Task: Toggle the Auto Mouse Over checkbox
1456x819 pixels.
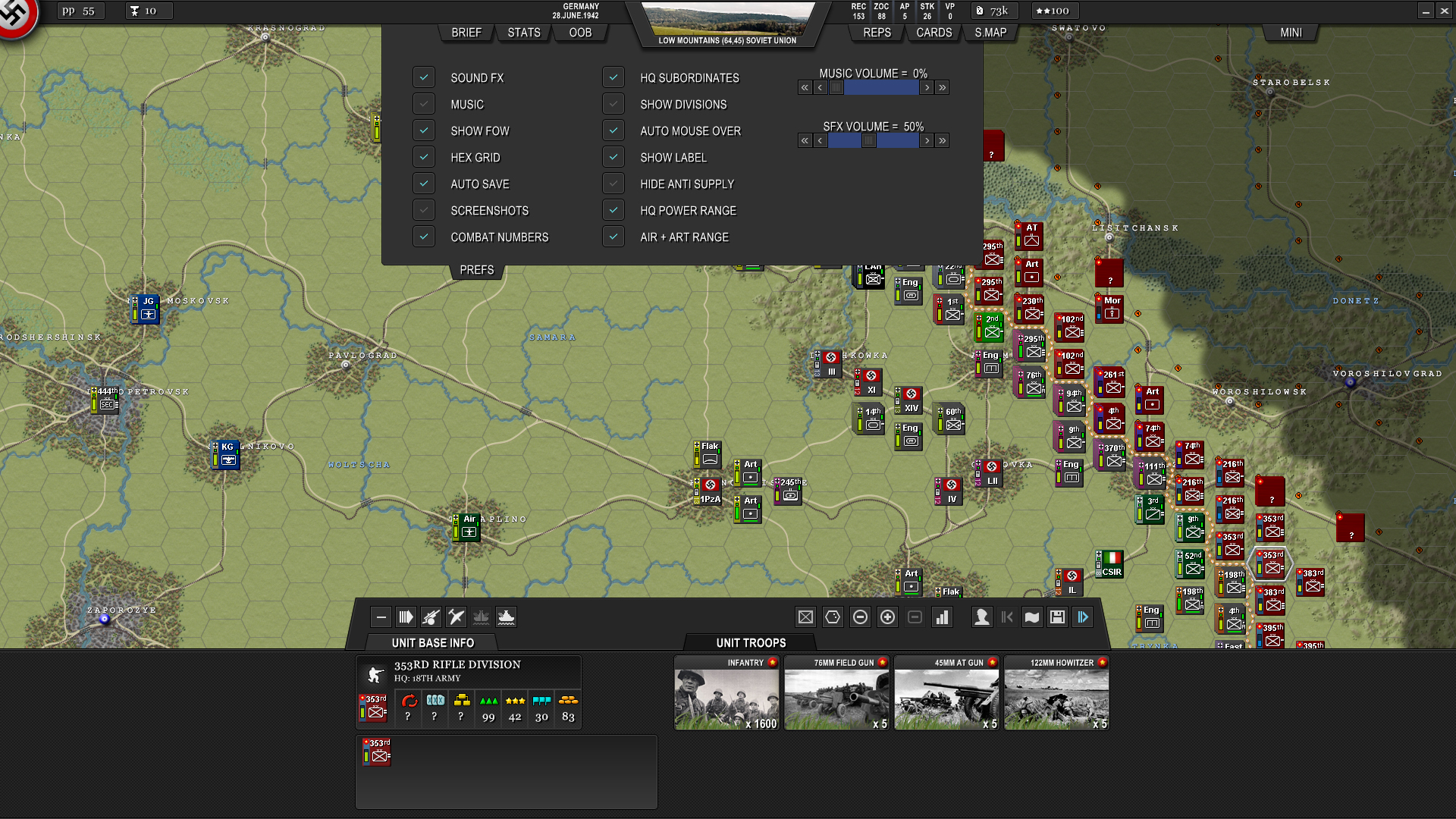Action: point(613,130)
